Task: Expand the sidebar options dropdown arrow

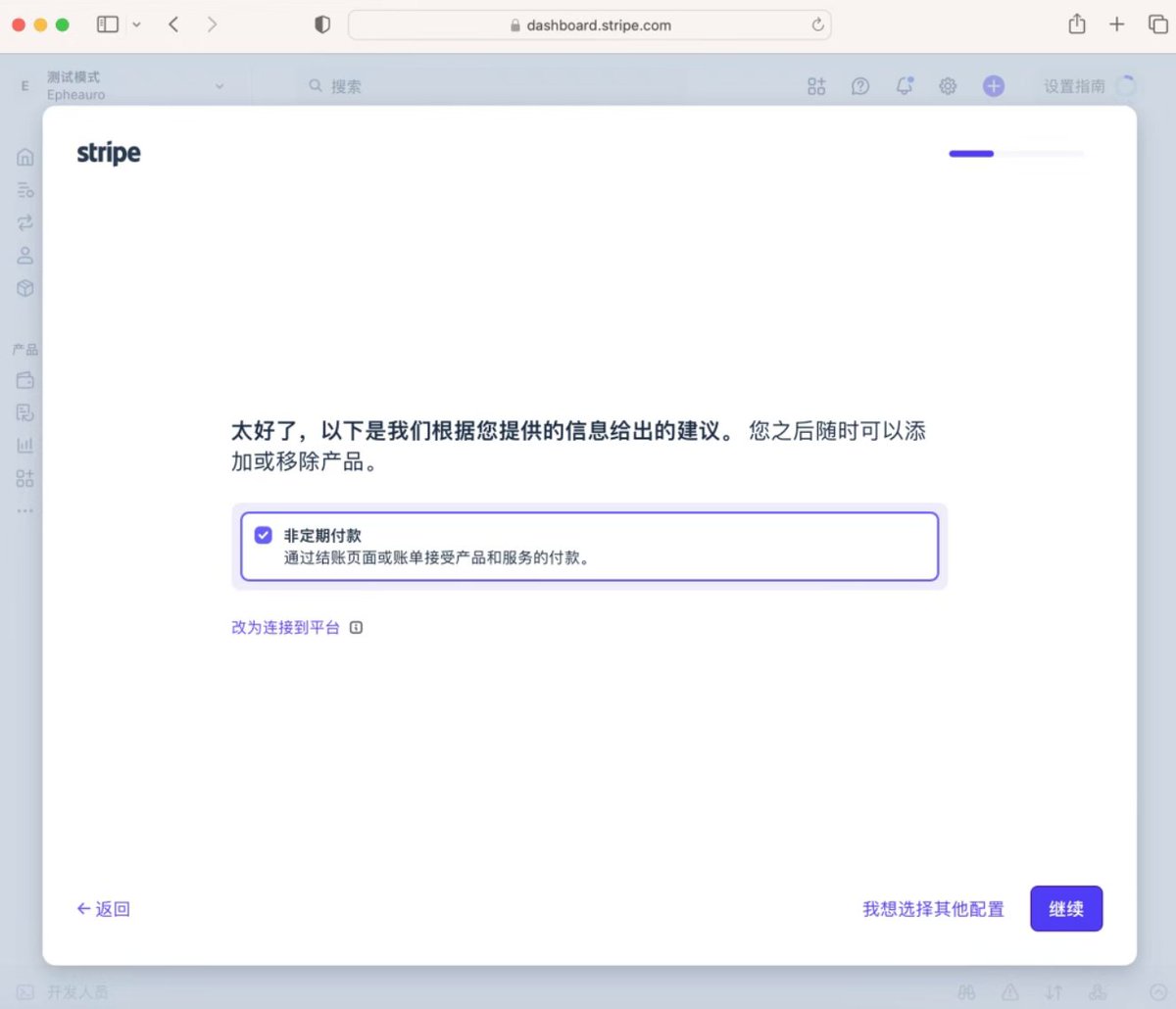Action: tap(136, 24)
